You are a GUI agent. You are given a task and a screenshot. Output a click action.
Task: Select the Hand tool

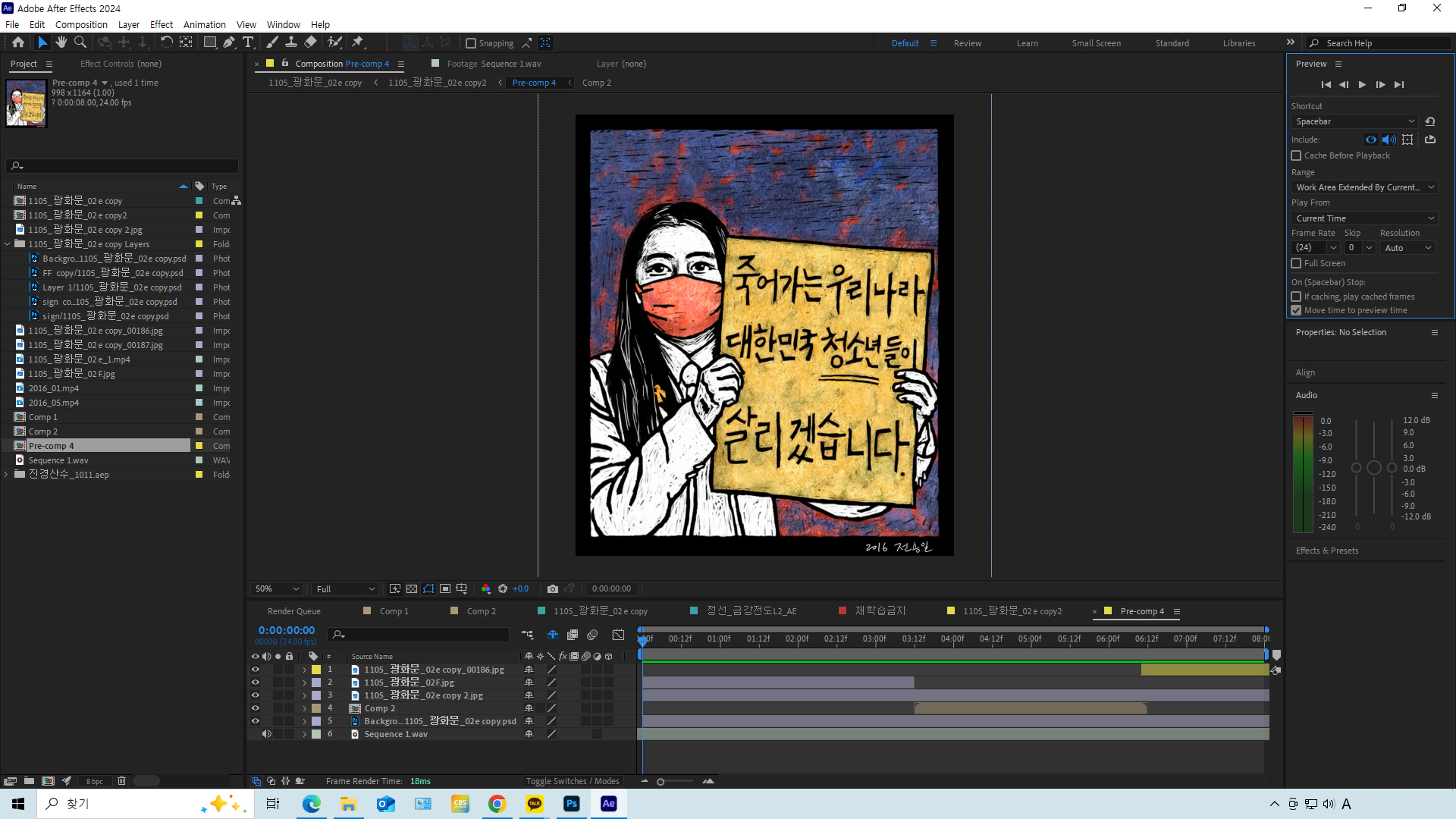[61, 42]
